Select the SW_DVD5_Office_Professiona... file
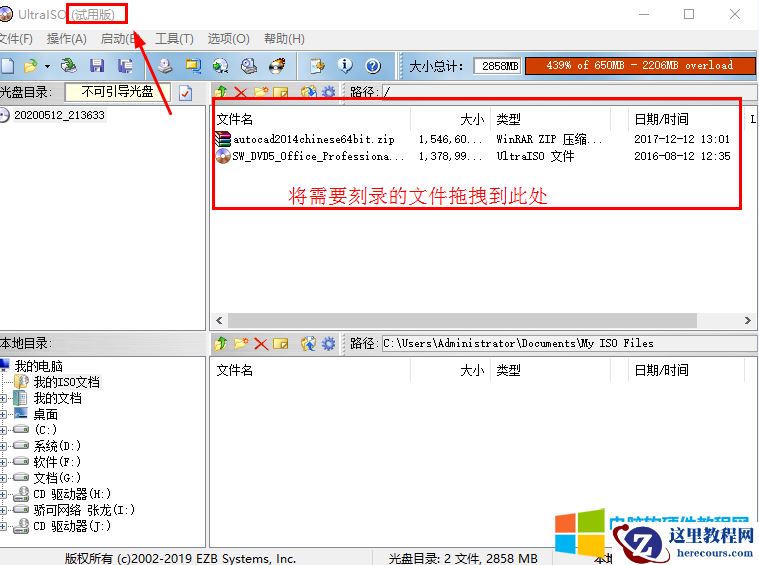This screenshot has height=565, width=759. tap(318, 156)
